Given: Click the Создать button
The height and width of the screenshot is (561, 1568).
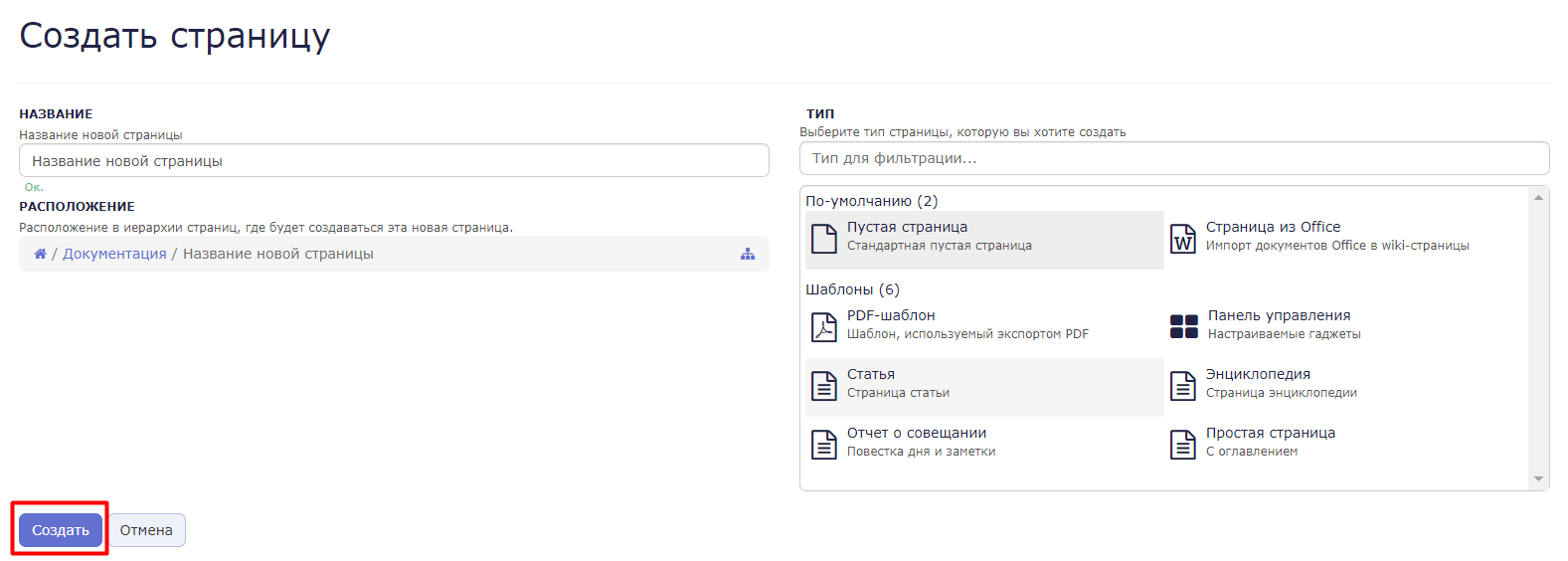Looking at the screenshot, I should [x=61, y=530].
